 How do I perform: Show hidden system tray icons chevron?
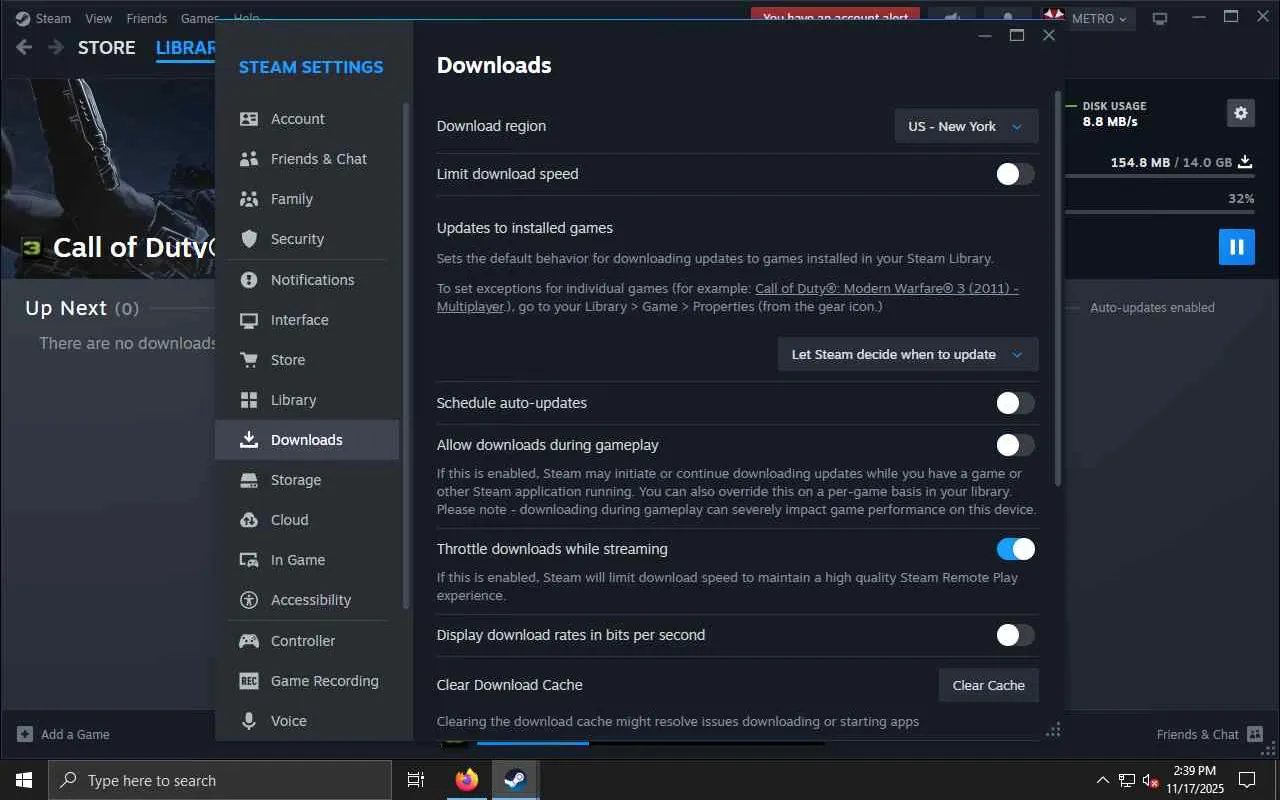pyautogui.click(x=1103, y=780)
